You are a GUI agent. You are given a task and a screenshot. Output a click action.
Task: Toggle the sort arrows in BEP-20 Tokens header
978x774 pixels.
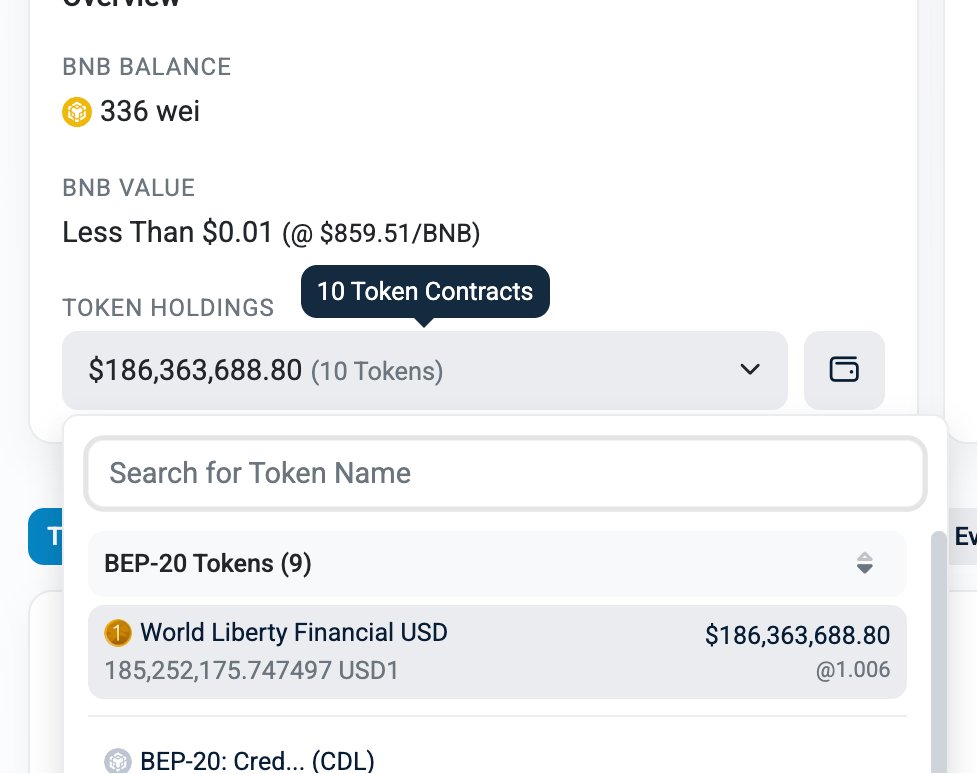pos(864,563)
